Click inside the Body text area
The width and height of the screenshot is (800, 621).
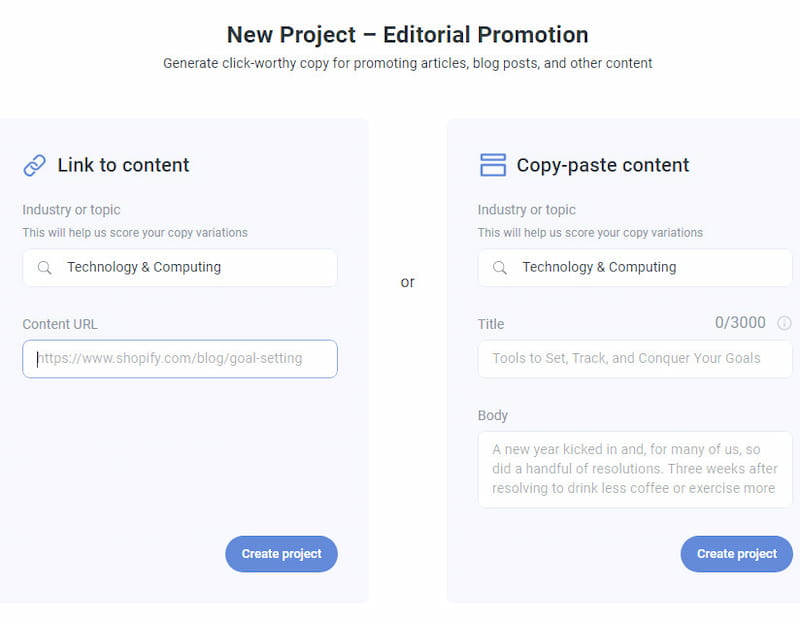pyautogui.click(x=635, y=469)
